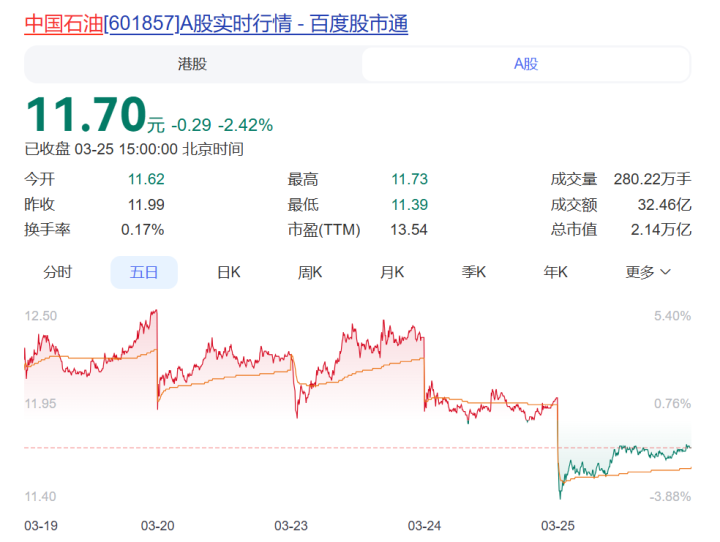This screenshot has height=542, width=720.
Task: Click the 03-24 date label on chart axis
Action: coord(424,526)
